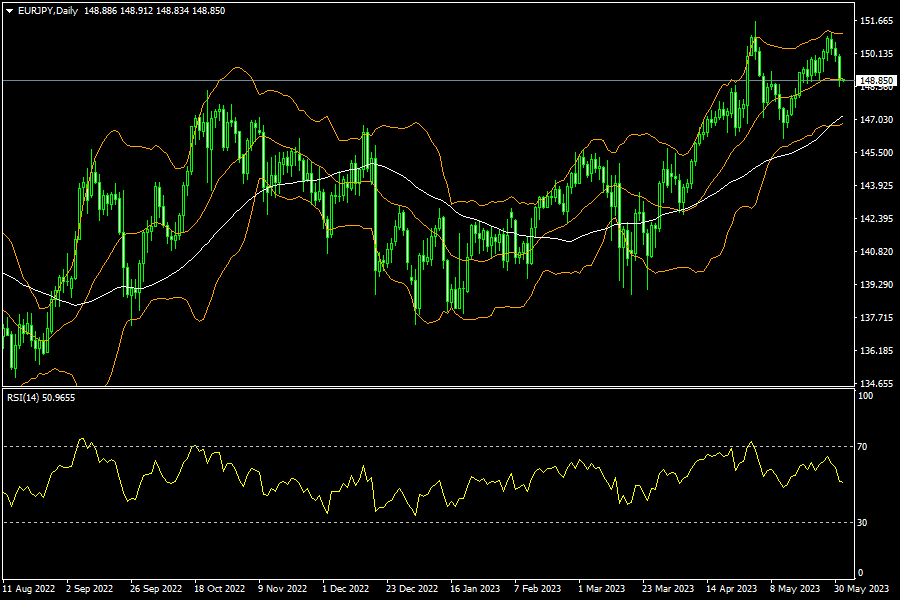Select the 150.135 price scale value

tap(876, 54)
